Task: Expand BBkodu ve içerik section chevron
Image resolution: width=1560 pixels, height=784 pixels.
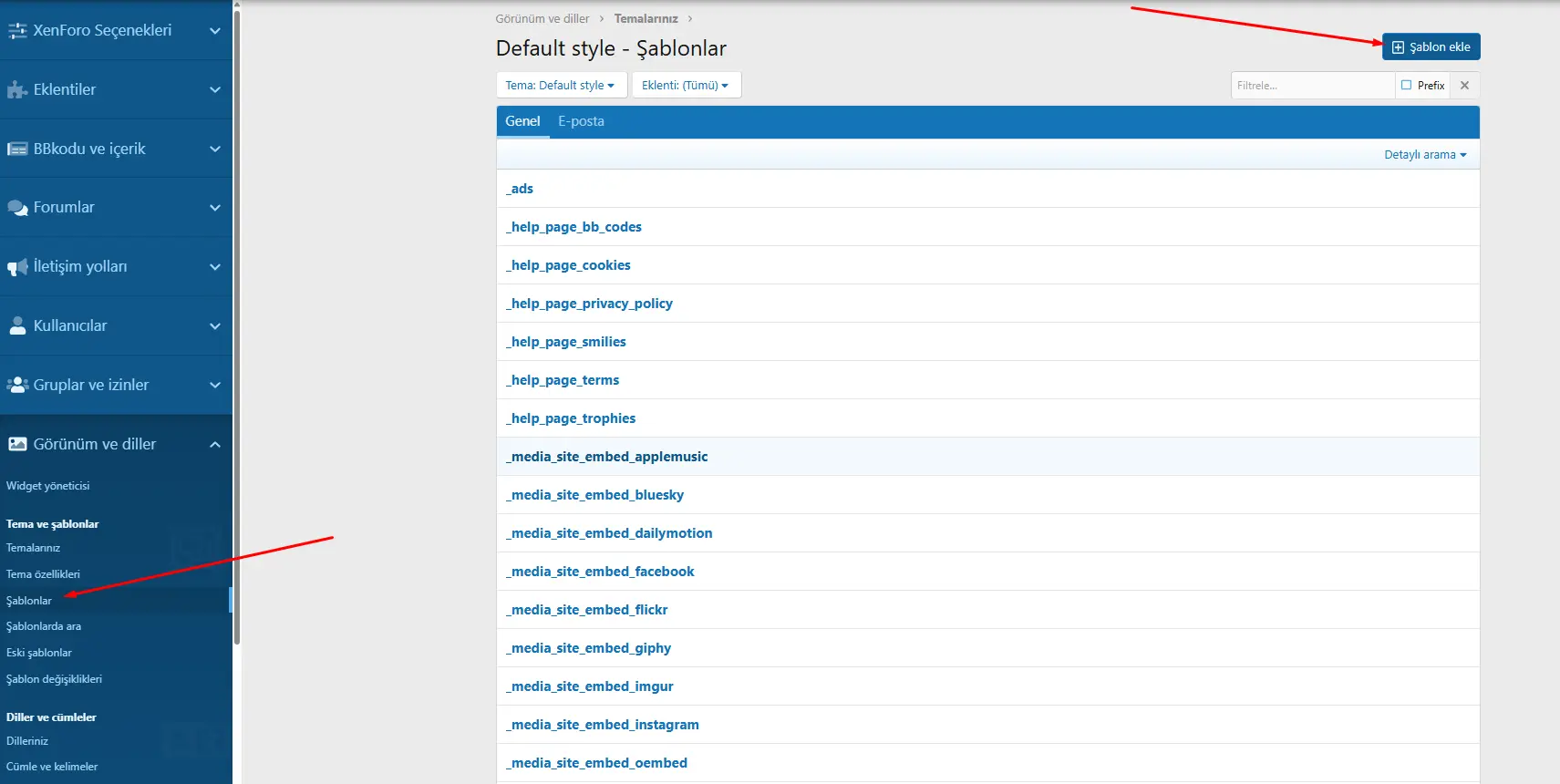Action: click(x=215, y=149)
